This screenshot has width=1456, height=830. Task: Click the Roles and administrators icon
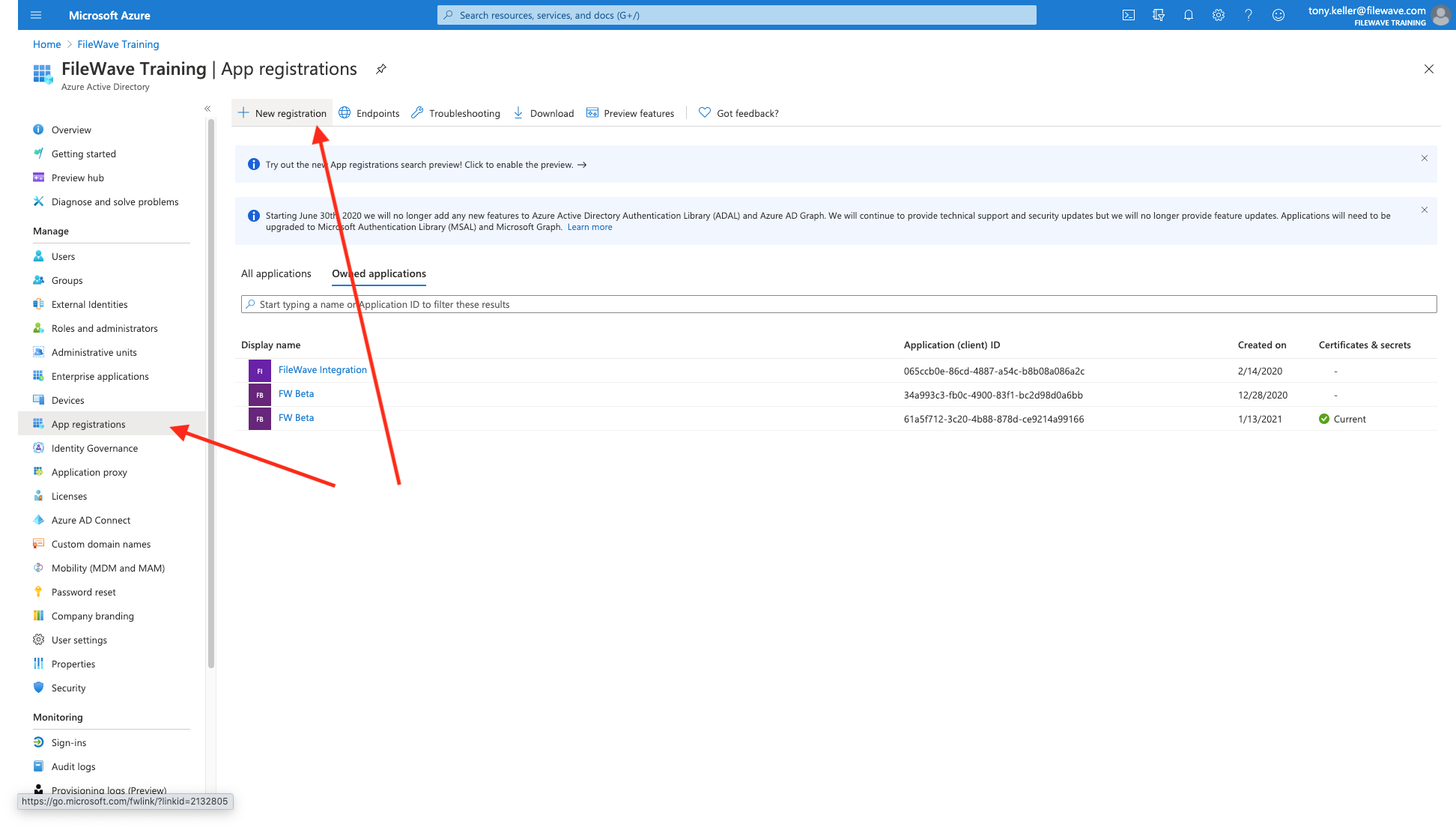click(38, 328)
